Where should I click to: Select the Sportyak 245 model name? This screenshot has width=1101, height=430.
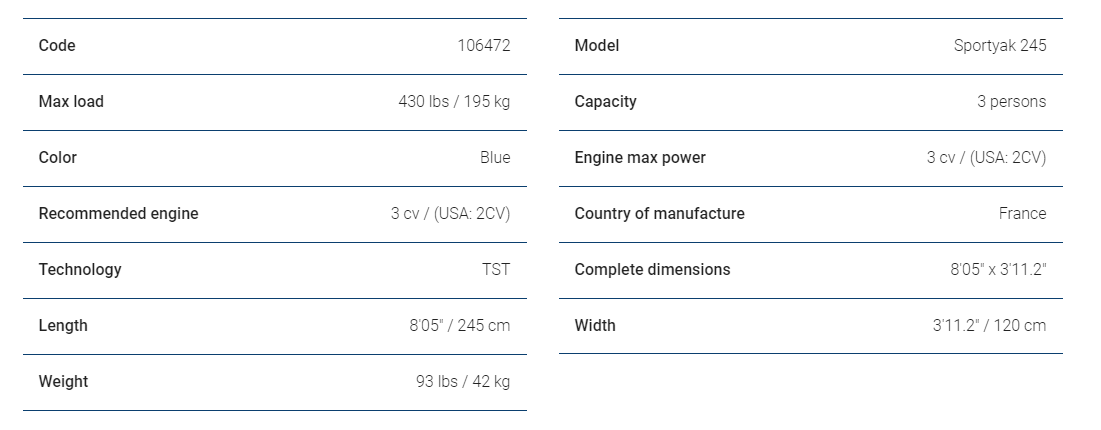pyautogui.click(x=1000, y=46)
